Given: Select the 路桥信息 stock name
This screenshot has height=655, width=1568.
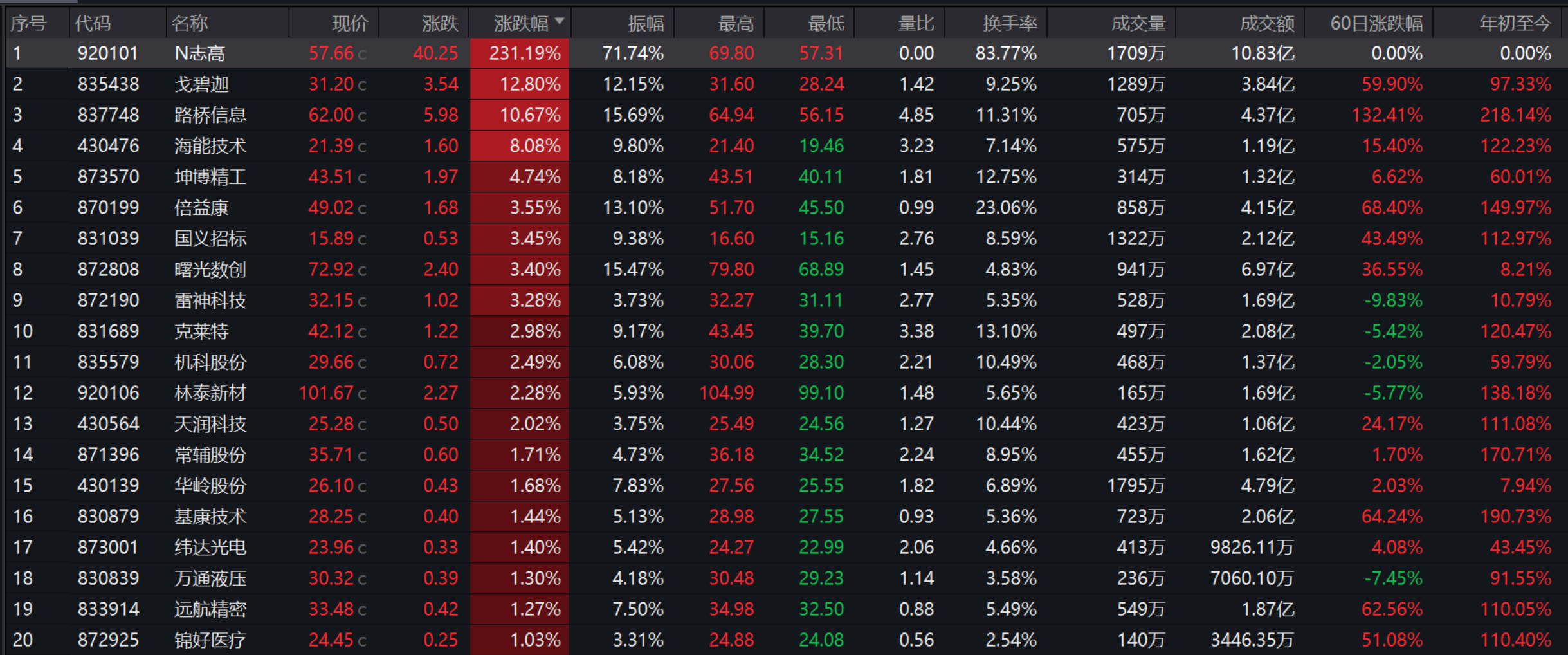Looking at the screenshot, I should pos(210,115).
